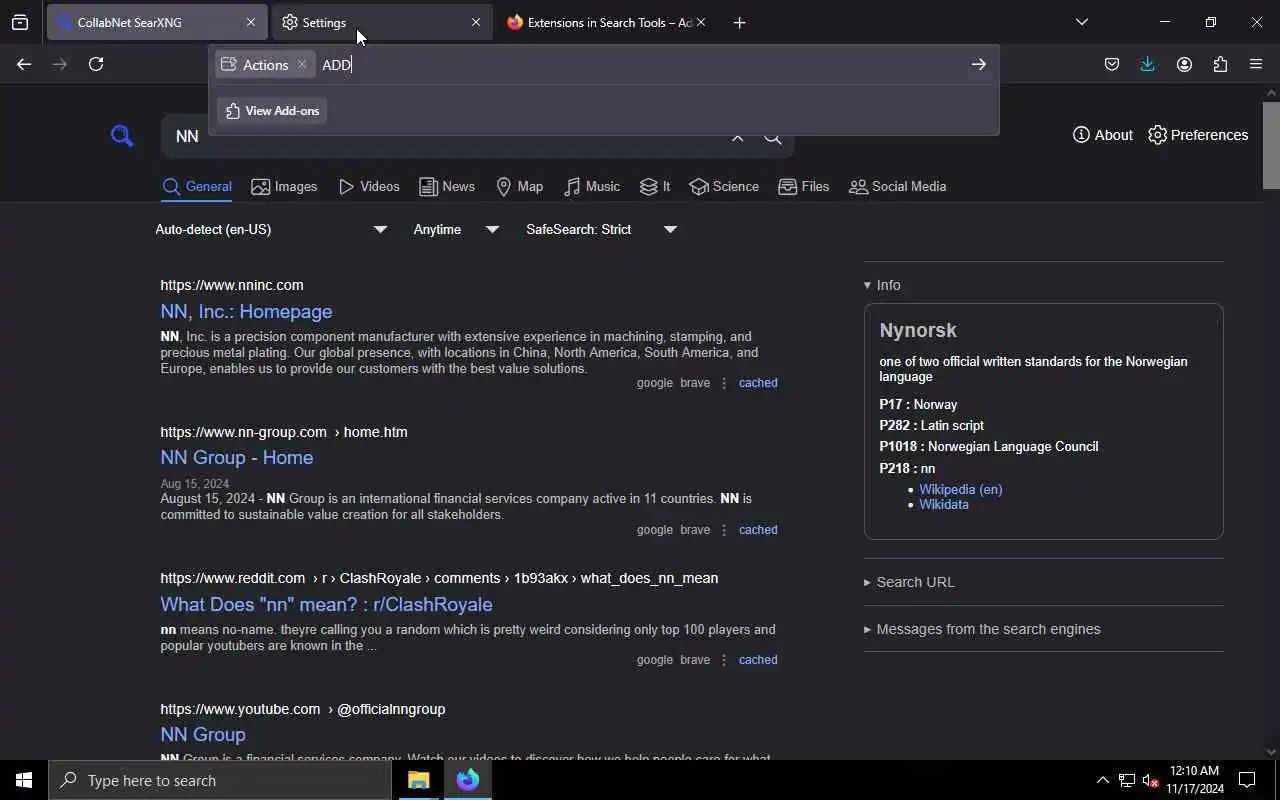
Task: Open SearXNG Preferences
Action: 1198,135
